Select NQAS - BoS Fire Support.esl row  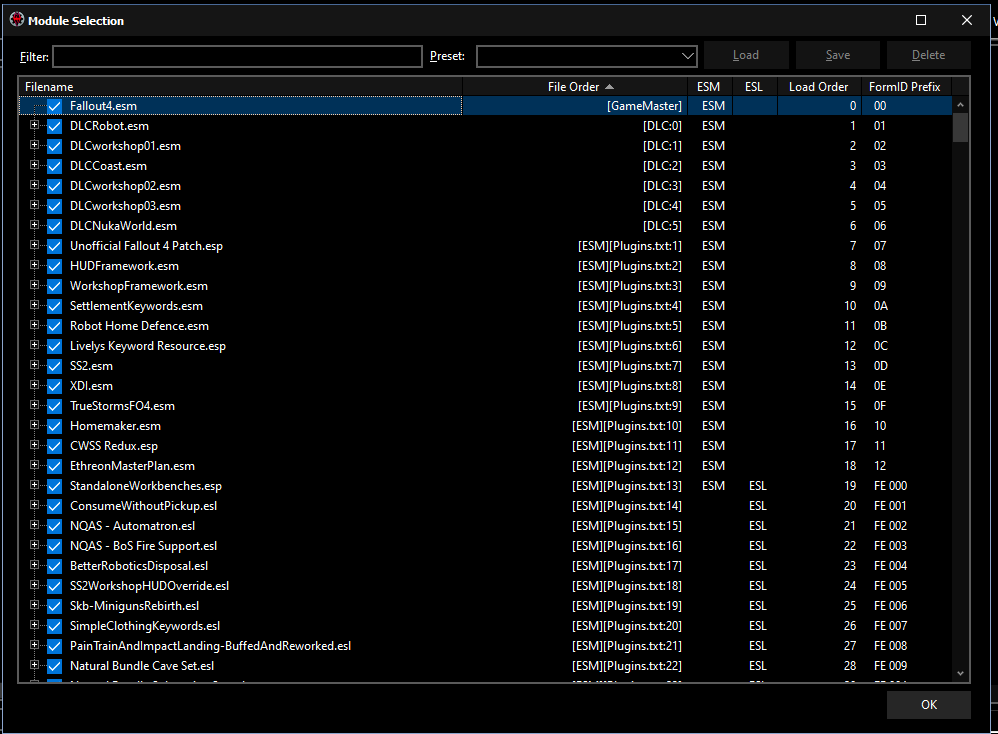486,546
